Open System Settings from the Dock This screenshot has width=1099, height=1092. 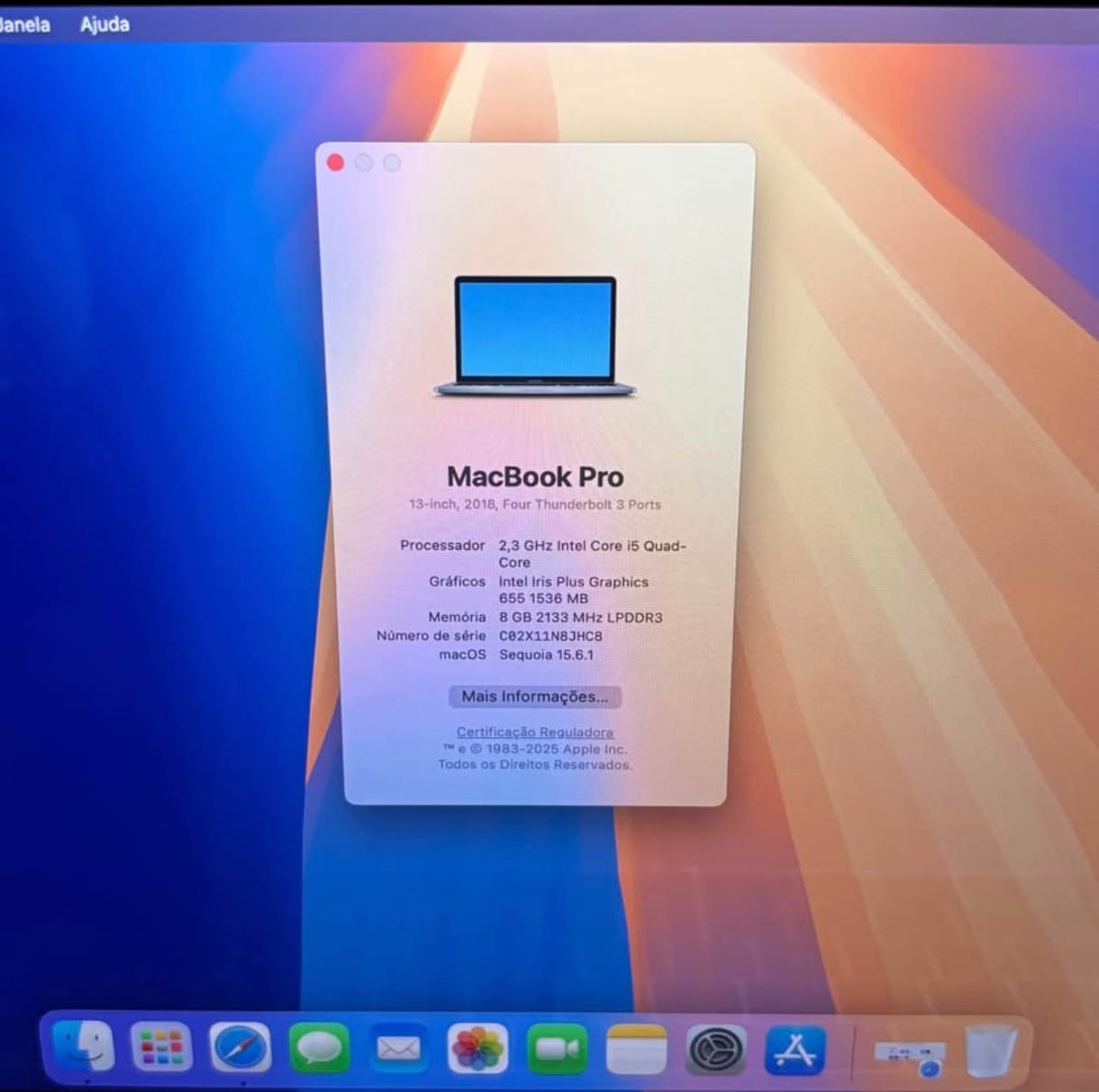point(715,1050)
